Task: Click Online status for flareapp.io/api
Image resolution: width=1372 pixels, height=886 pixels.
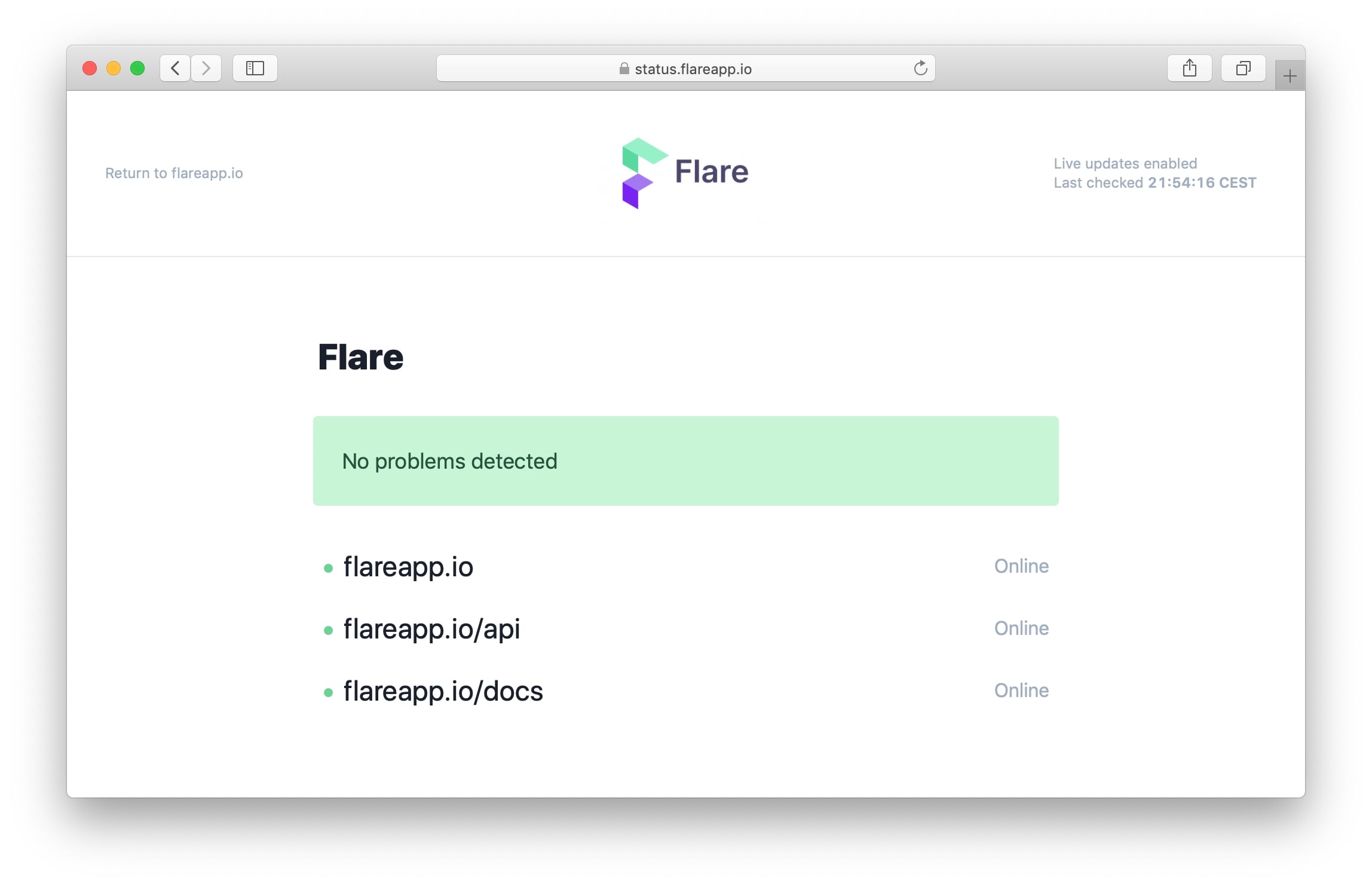Action: (x=1021, y=628)
